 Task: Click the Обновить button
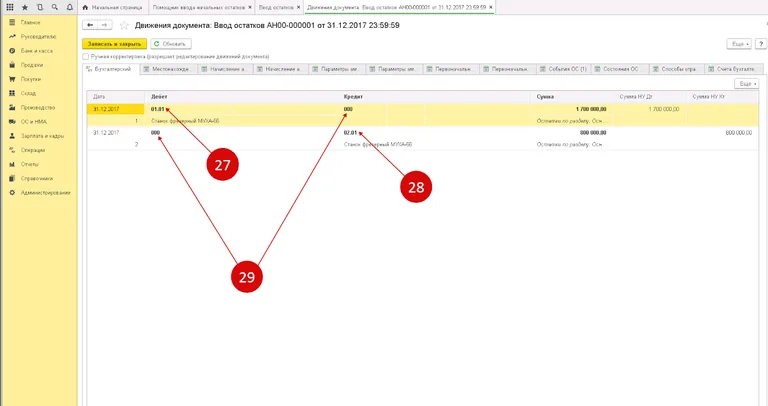point(170,44)
